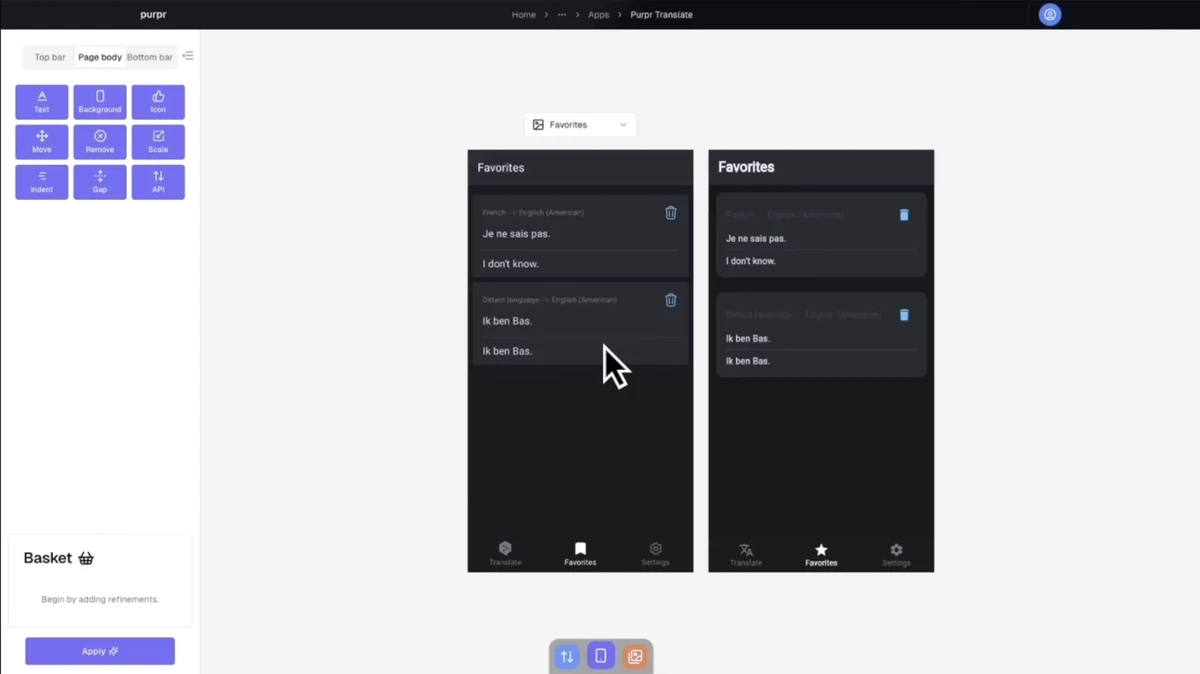Viewport: 1200px width, 674px height.
Task: Select the Move refinement tool
Action: click(42, 142)
